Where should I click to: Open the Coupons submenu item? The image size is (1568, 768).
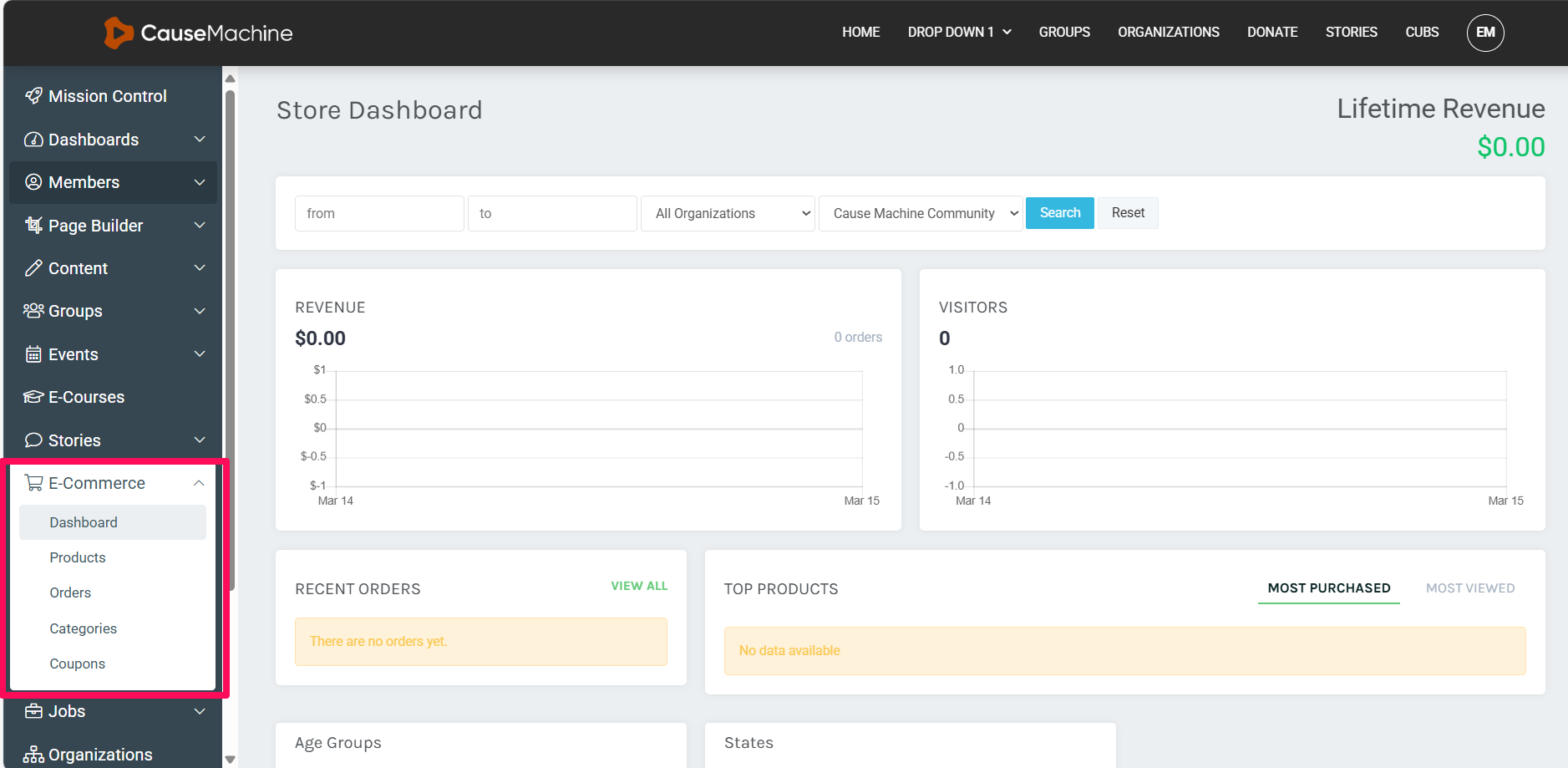point(77,664)
